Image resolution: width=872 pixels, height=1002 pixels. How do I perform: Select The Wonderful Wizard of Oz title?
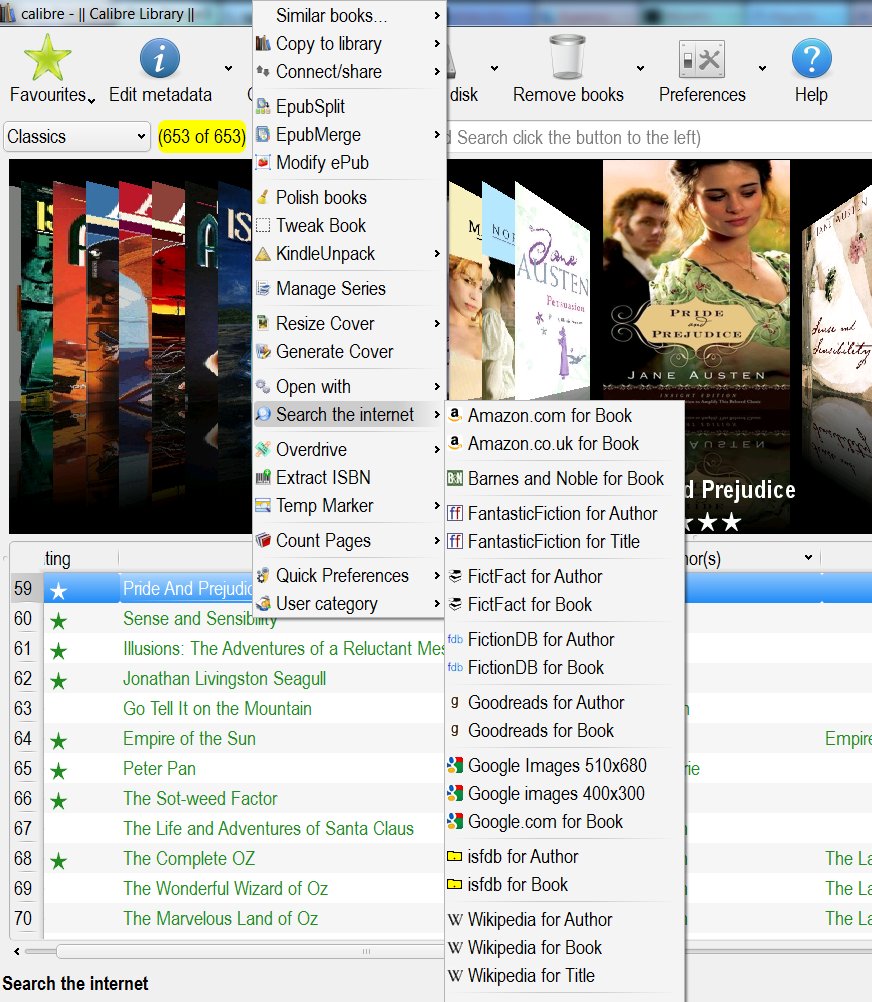226,889
